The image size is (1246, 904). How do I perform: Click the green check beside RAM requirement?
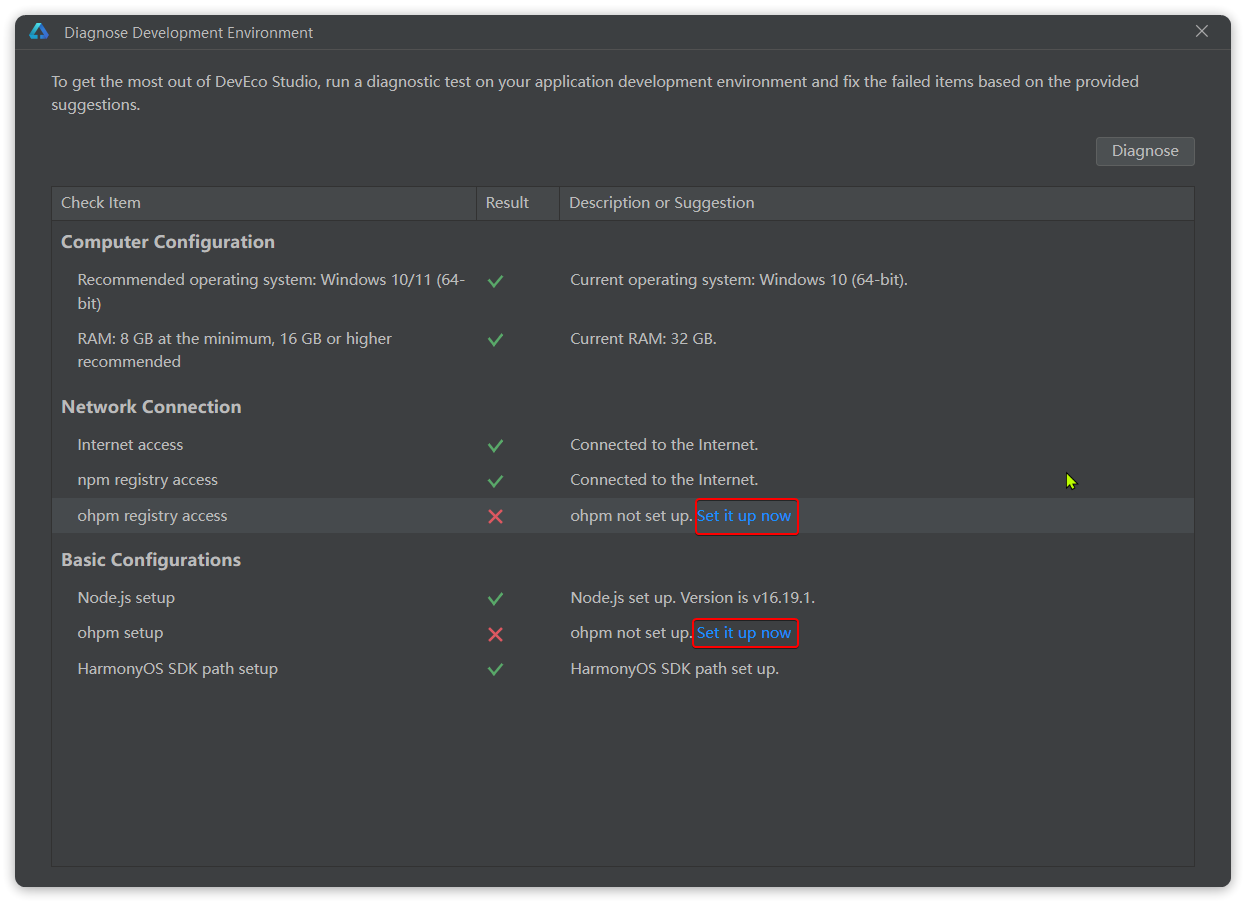tap(495, 340)
